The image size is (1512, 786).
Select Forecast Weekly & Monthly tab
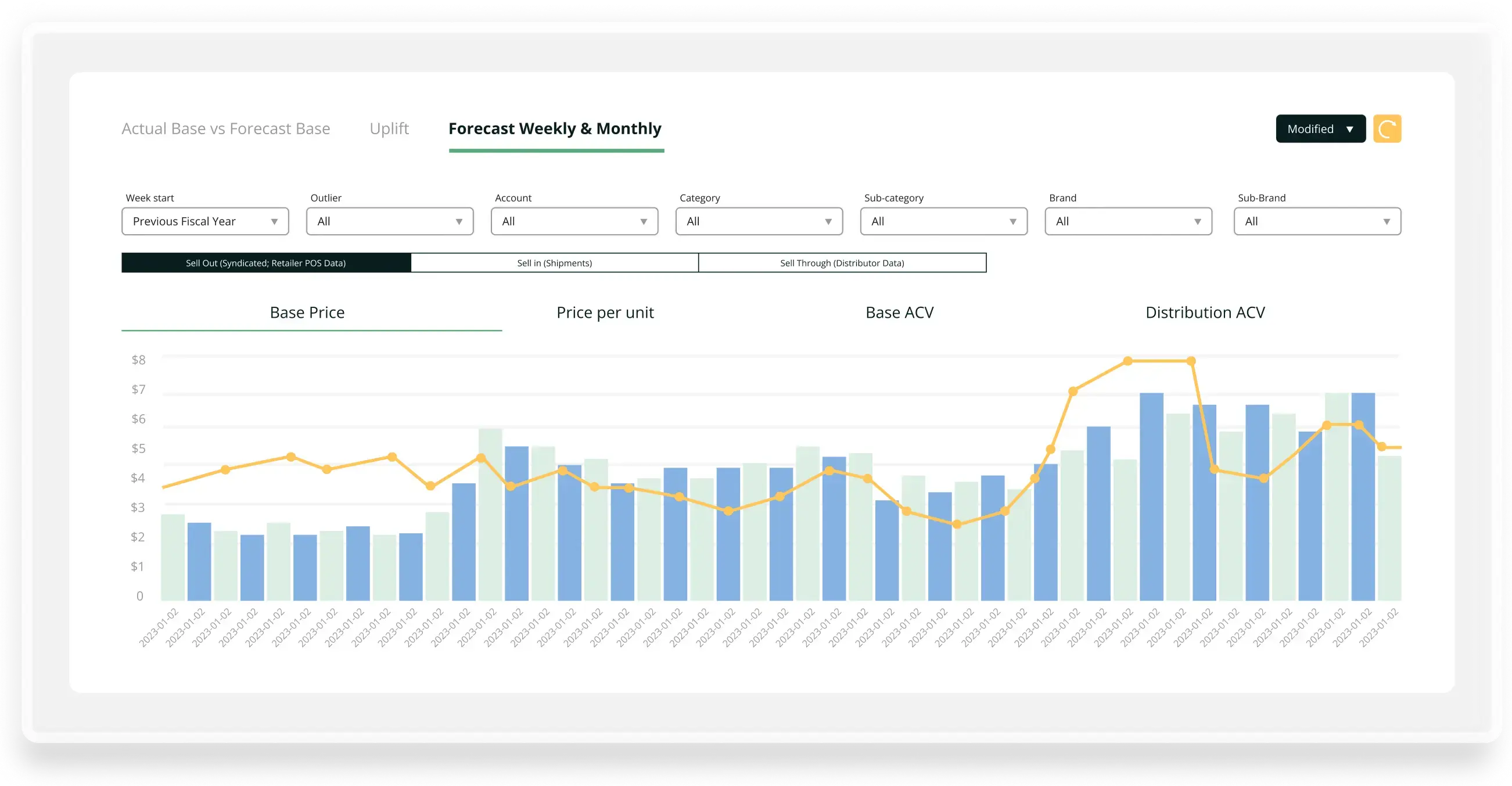(x=555, y=128)
